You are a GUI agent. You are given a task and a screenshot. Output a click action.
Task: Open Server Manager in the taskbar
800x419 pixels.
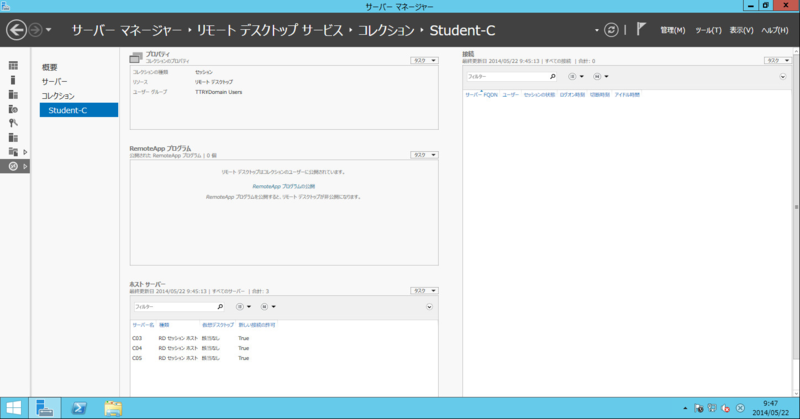pyautogui.click(x=45, y=408)
